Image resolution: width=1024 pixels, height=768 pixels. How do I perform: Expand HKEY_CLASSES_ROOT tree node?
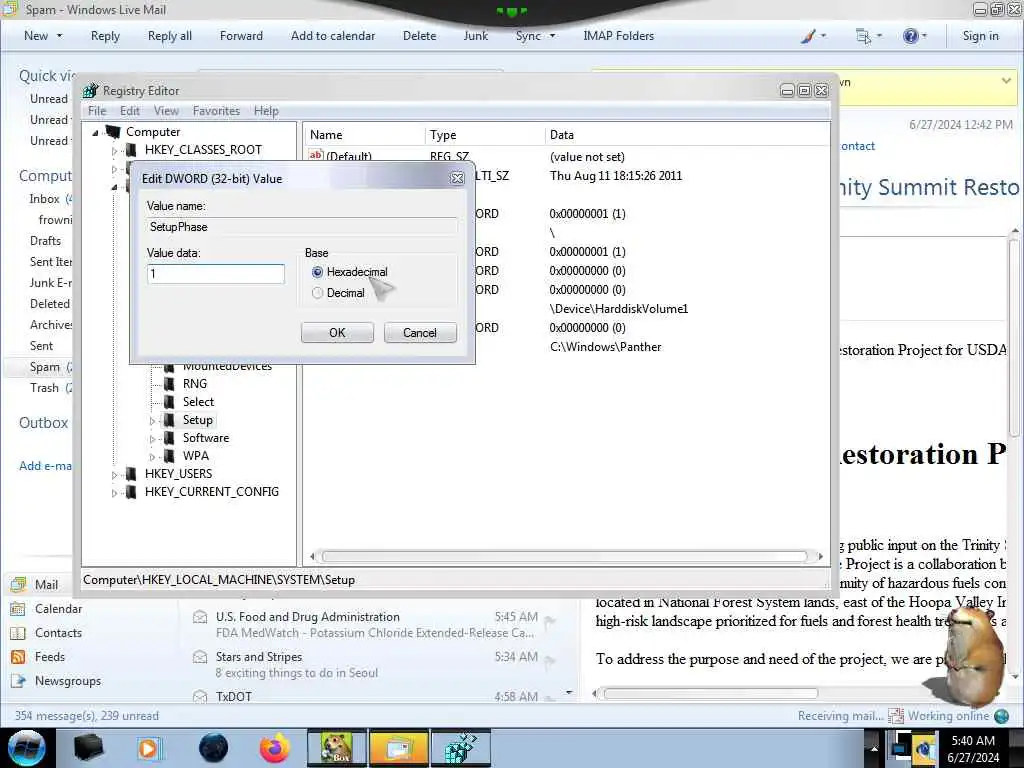click(114, 151)
